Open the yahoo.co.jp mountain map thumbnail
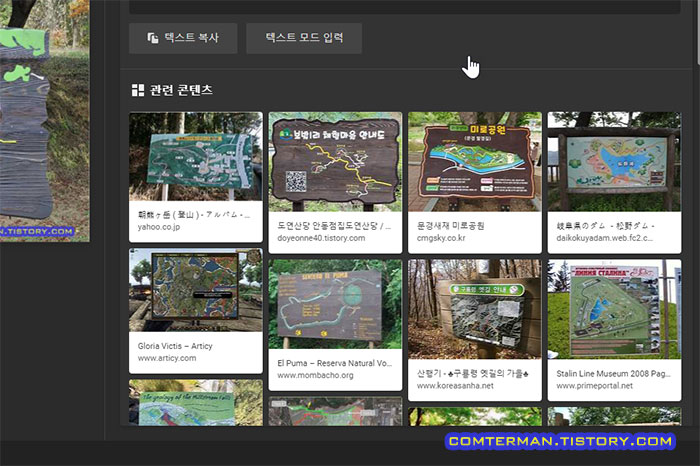 pos(196,156)
